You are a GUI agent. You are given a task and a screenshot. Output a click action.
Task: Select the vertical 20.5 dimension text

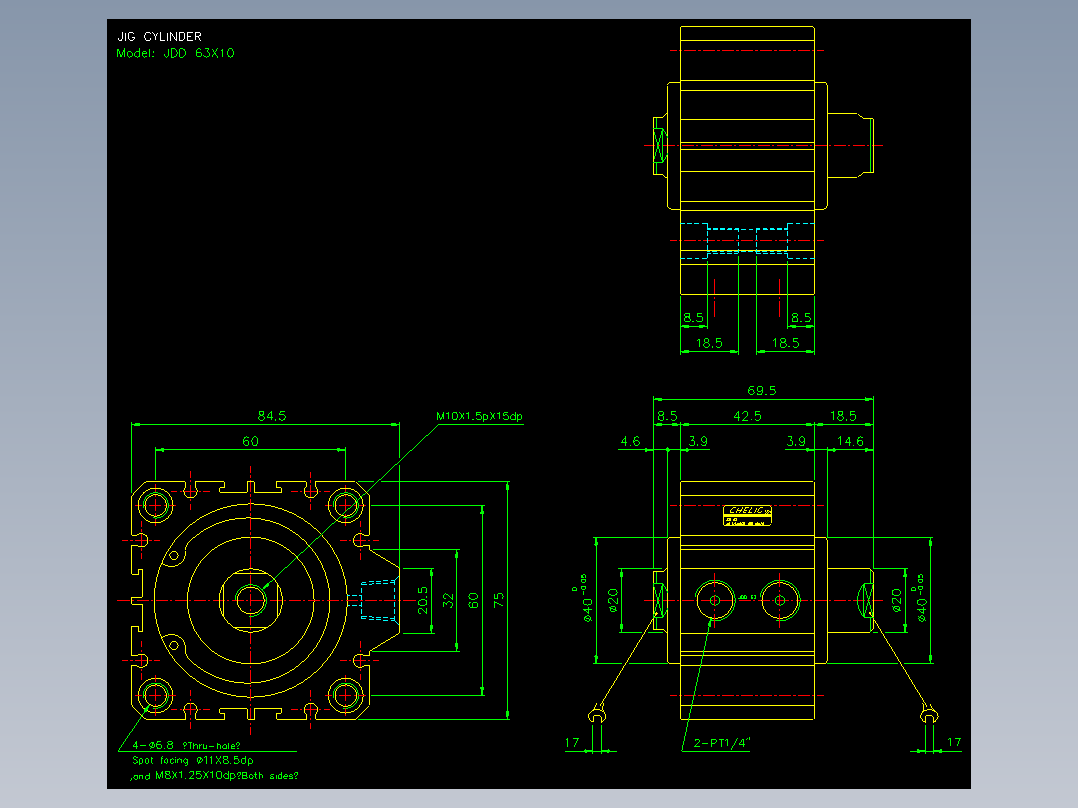click(422, 600)
